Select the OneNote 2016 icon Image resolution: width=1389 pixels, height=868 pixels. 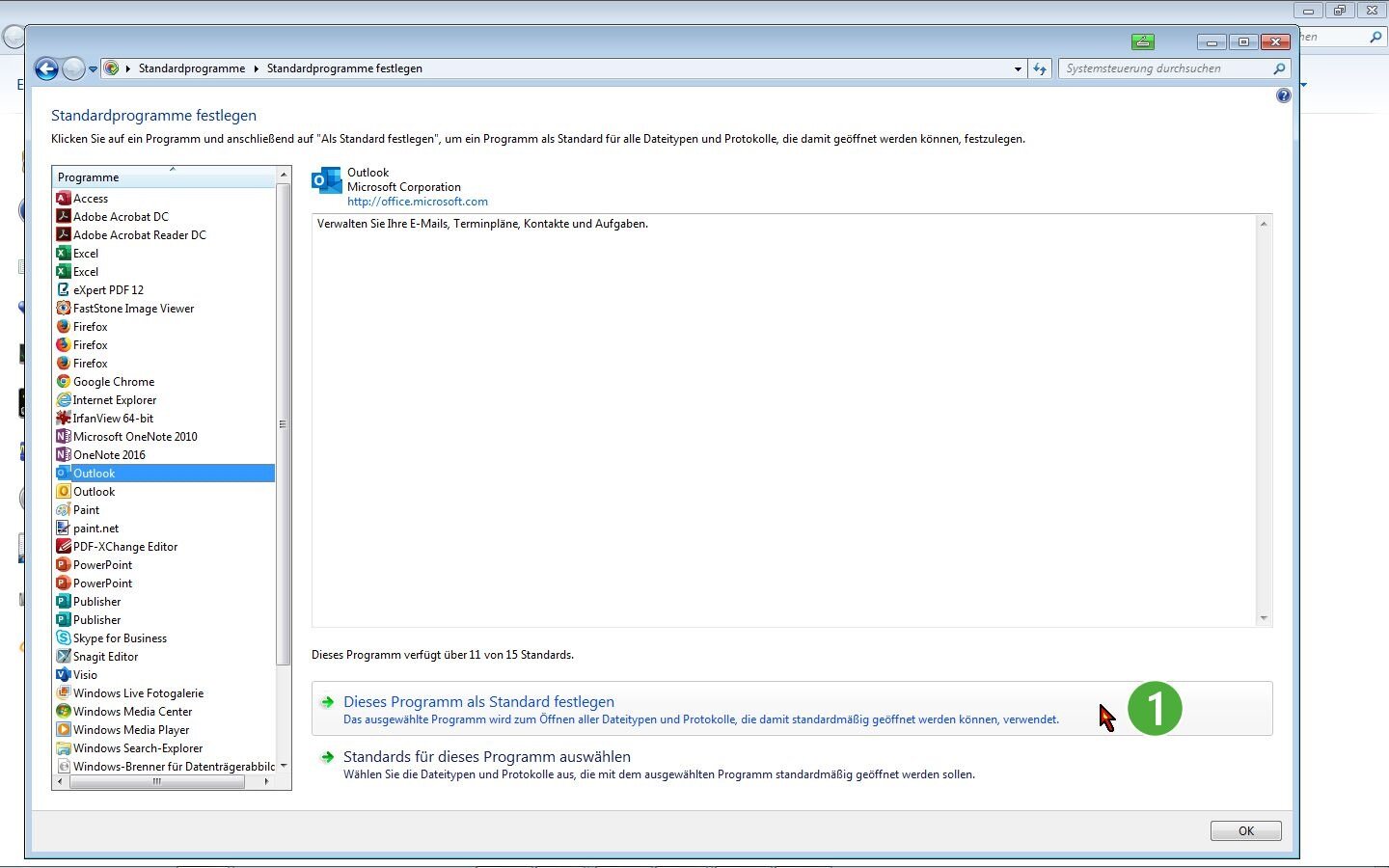click(64, 455)
